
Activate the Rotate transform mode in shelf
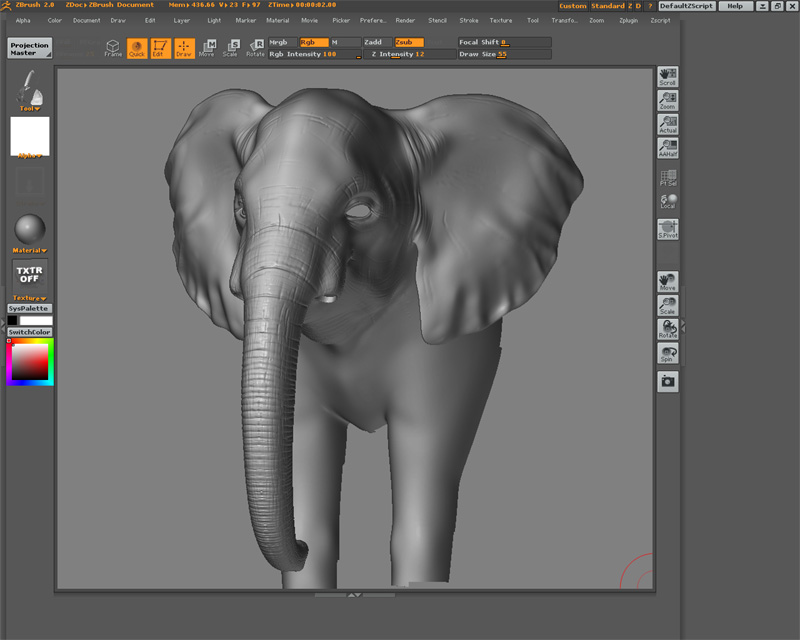point(255,48)
